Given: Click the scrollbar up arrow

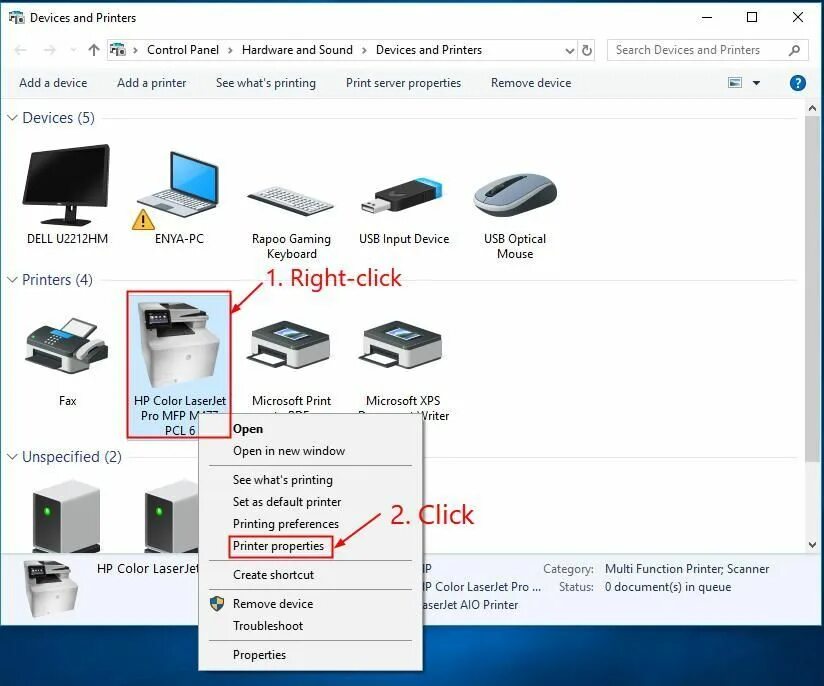Looking at the screenshot, I should pos(812,108).
